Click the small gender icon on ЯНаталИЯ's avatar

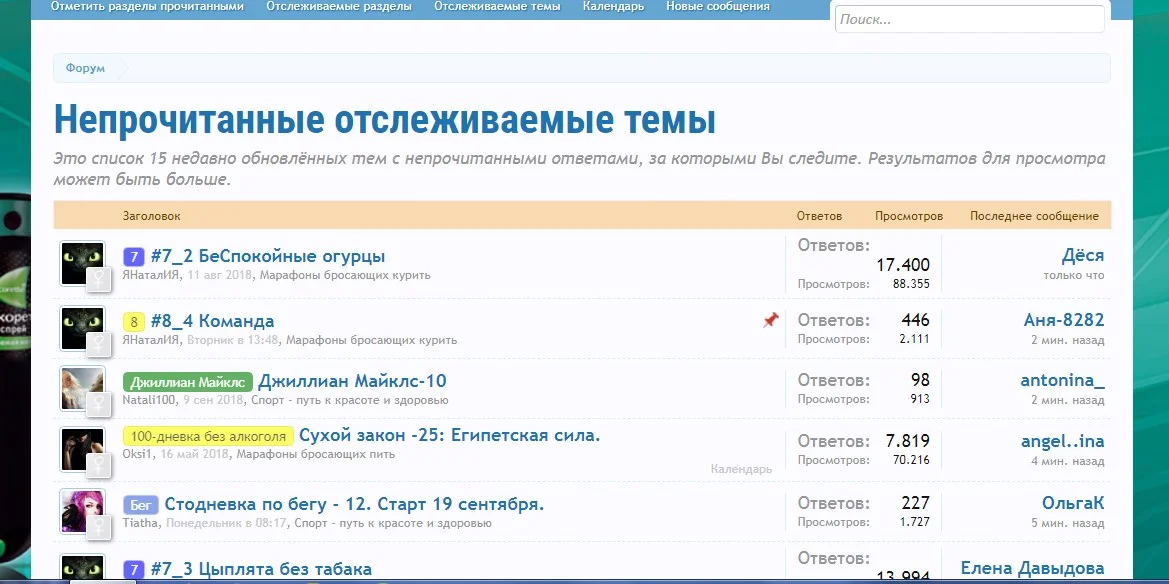(101, 280)
